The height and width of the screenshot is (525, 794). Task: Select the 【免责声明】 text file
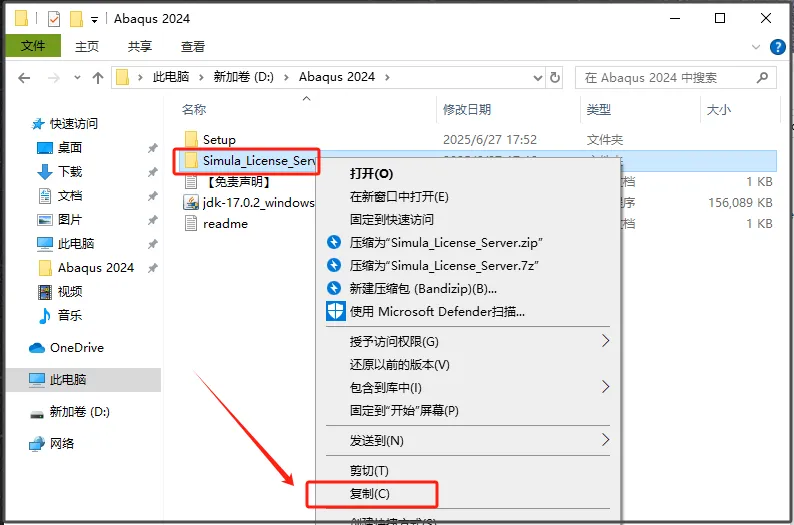click(x=238, y=182)
